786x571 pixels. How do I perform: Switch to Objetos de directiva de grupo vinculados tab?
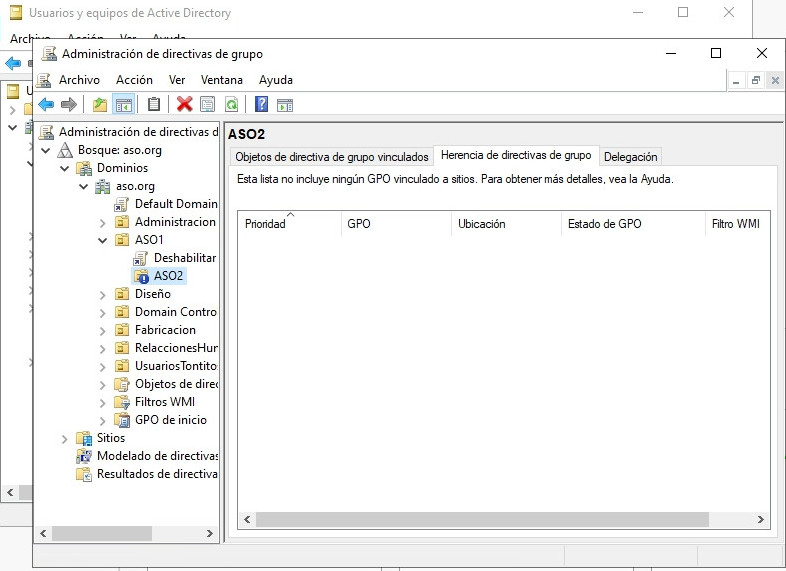coord(331,157)
